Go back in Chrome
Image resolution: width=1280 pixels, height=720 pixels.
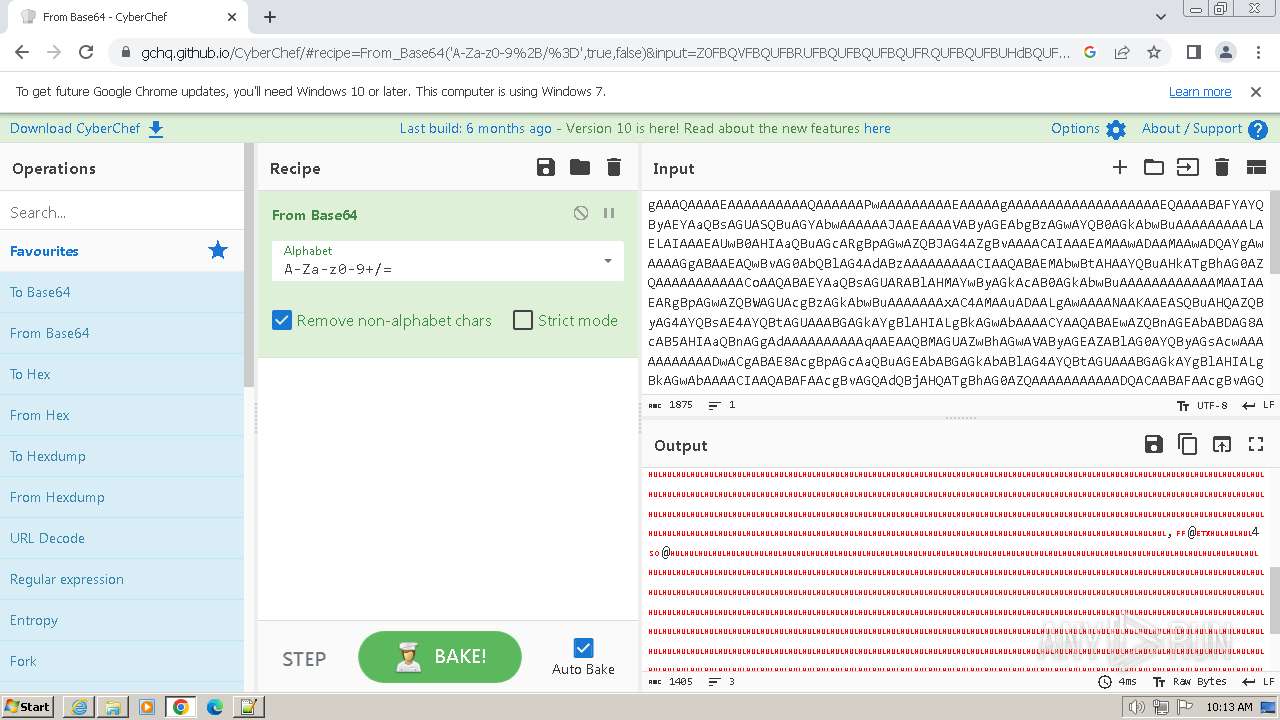pos(22,52)
